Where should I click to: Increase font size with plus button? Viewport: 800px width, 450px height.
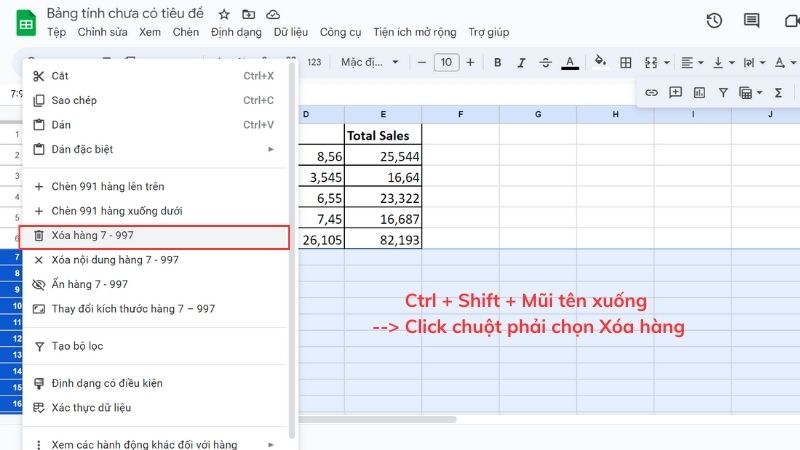click(x=470, y=62)
